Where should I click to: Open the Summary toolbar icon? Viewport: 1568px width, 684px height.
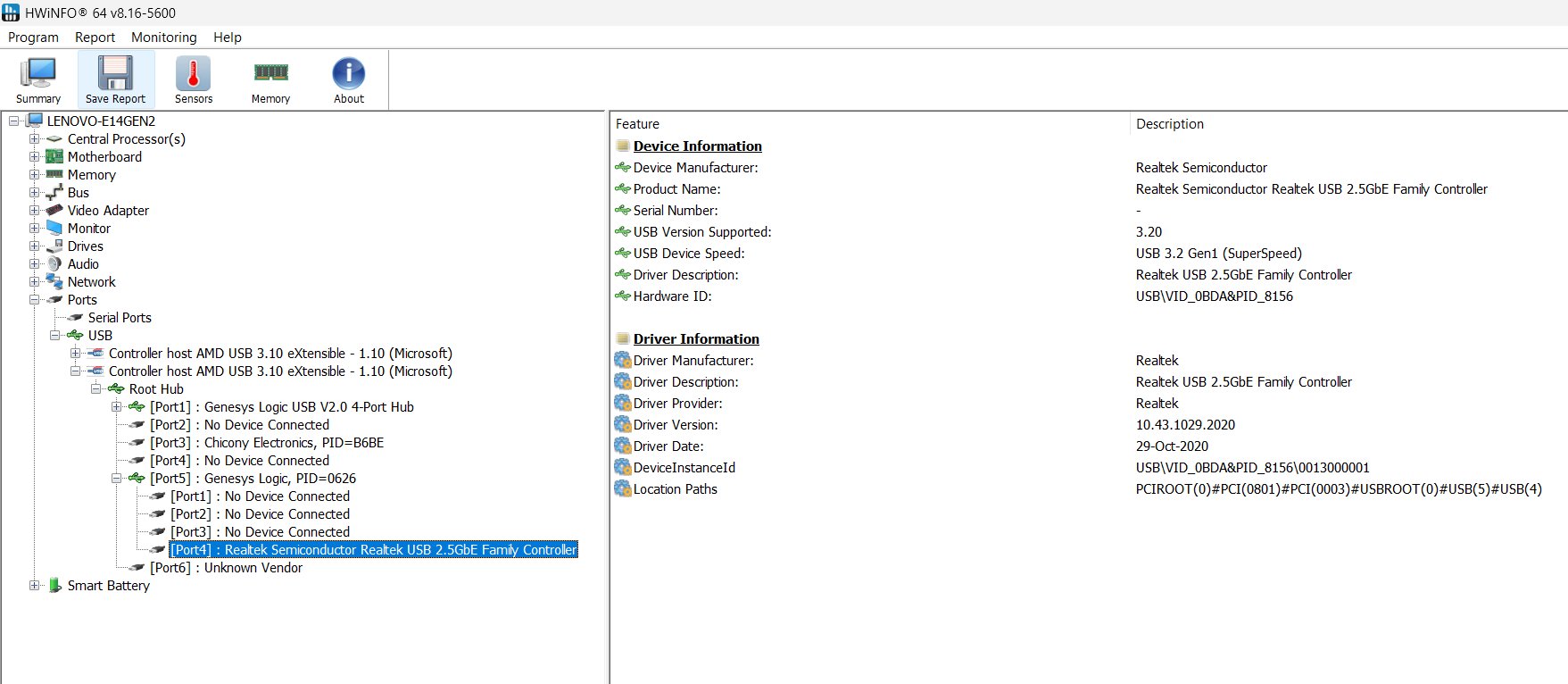pyautogui.click(x=38, y=73)
